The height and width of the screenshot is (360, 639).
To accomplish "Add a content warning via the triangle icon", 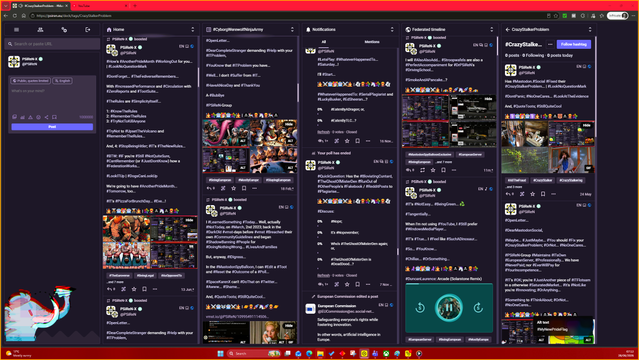I will [x=30, y=117].
